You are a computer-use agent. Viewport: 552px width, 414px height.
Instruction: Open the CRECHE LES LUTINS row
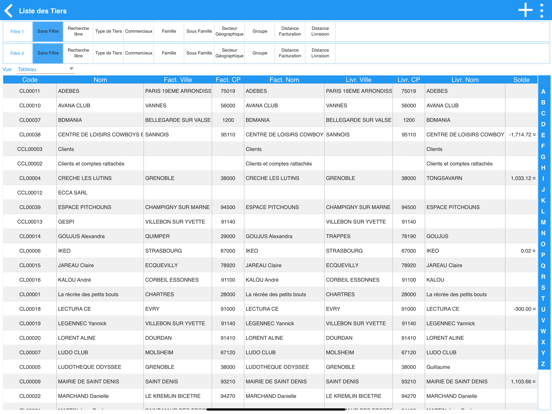pos(270,178)
